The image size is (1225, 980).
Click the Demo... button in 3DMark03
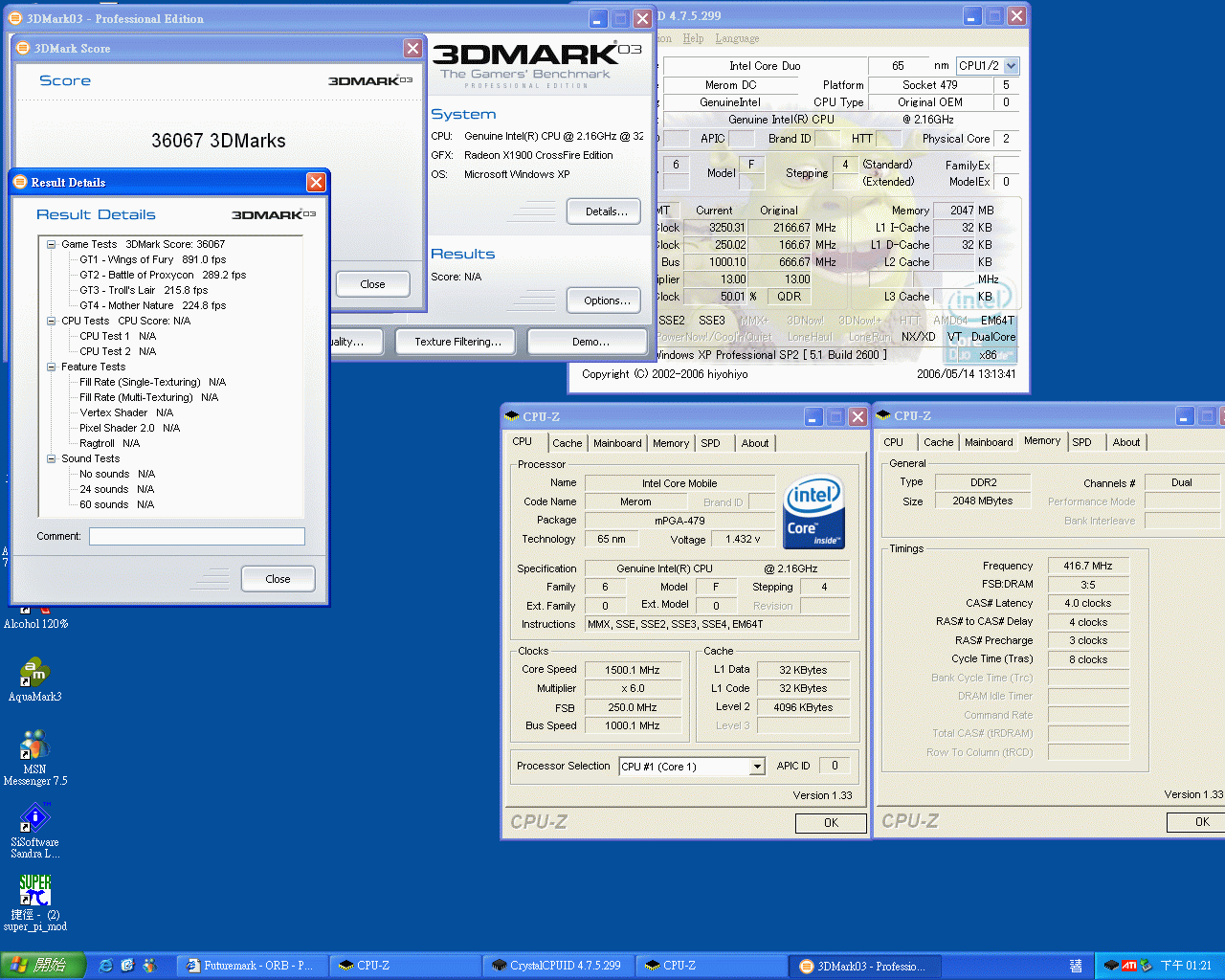coord(590,342)
